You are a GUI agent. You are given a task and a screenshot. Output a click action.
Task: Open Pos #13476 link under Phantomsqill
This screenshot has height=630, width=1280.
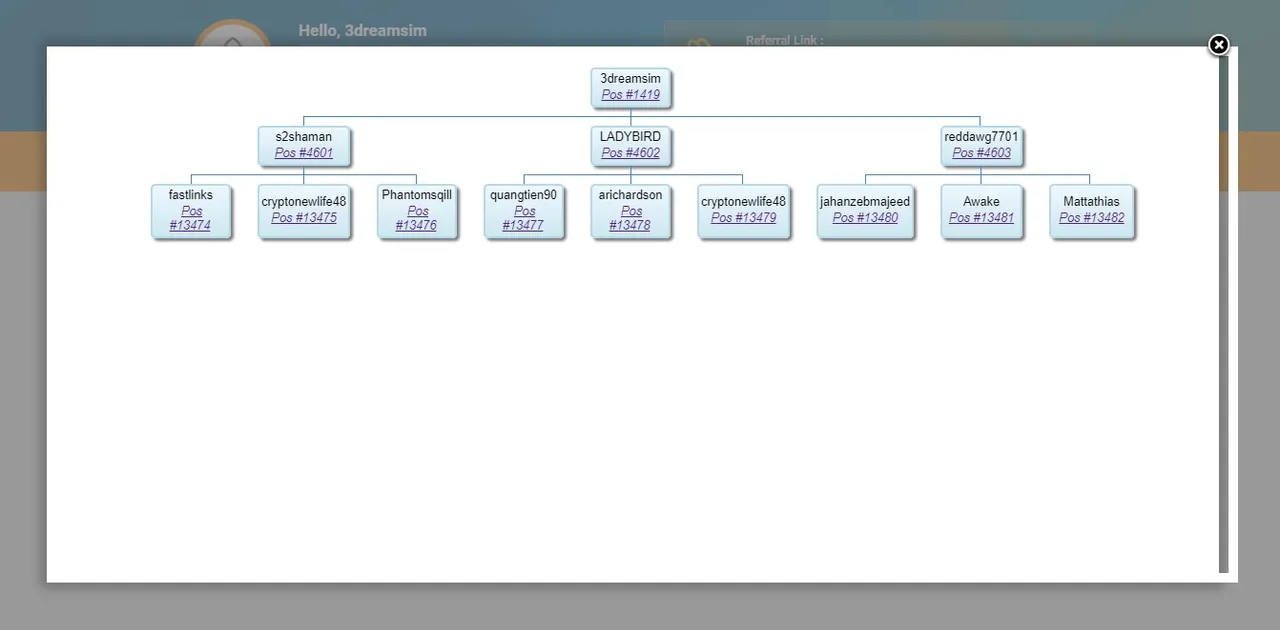click(417, 218)
